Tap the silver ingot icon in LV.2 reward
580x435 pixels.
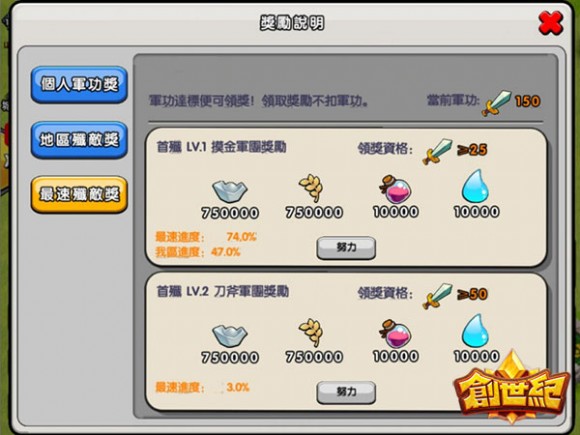[x=230, y=335]
